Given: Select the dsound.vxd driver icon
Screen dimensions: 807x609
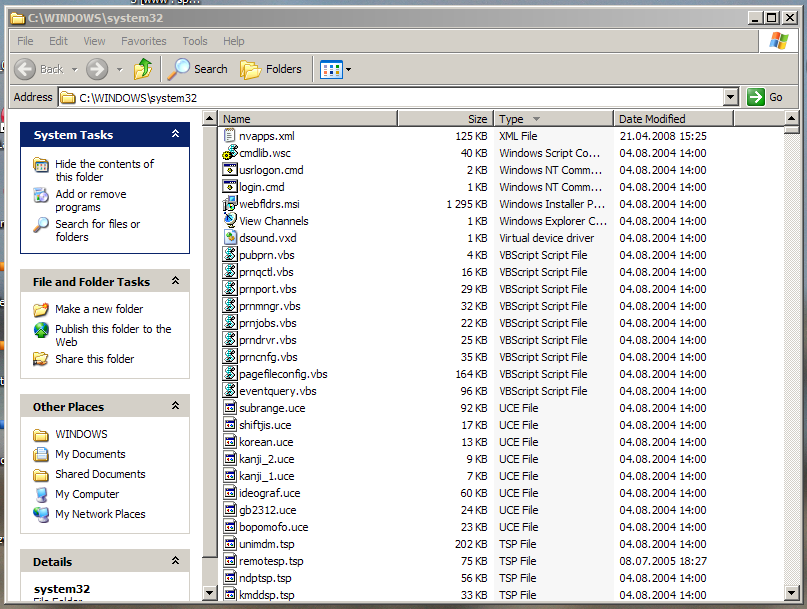Looking at the screenshot, I should point(230,237).
